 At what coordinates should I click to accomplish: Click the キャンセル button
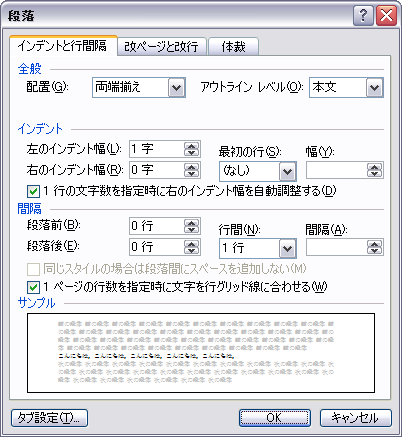pyautogui.click(x=355, y=418)
